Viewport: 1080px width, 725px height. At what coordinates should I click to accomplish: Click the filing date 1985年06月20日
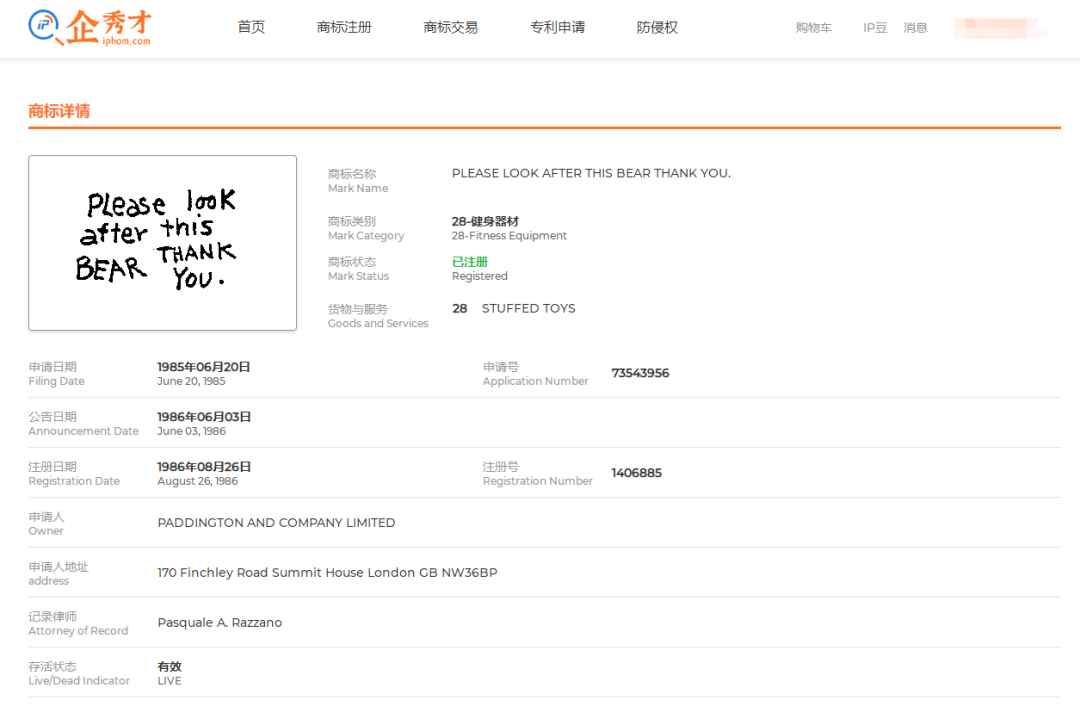coord(204,367)
